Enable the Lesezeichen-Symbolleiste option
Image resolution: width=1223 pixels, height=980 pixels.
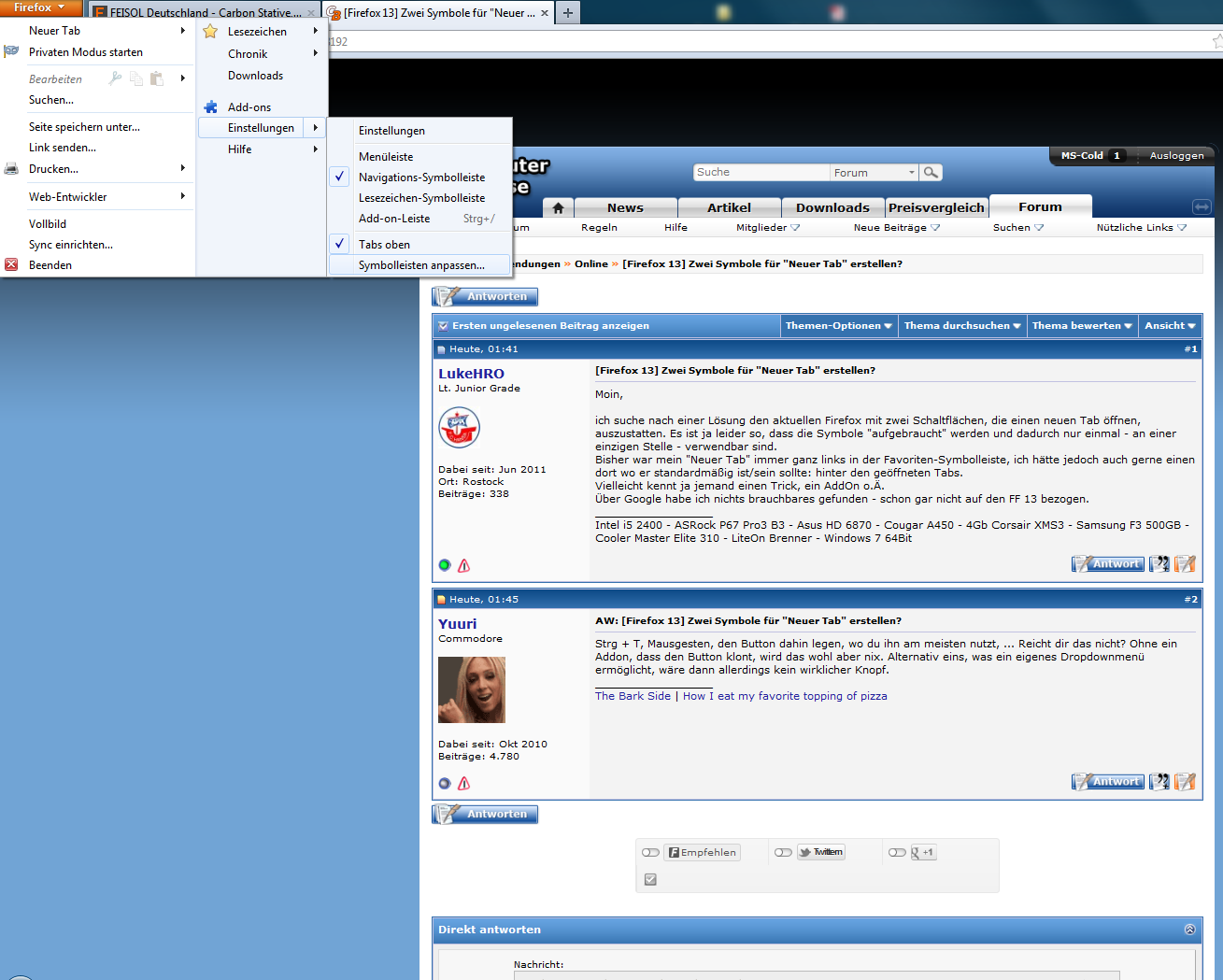pos(420,198)
